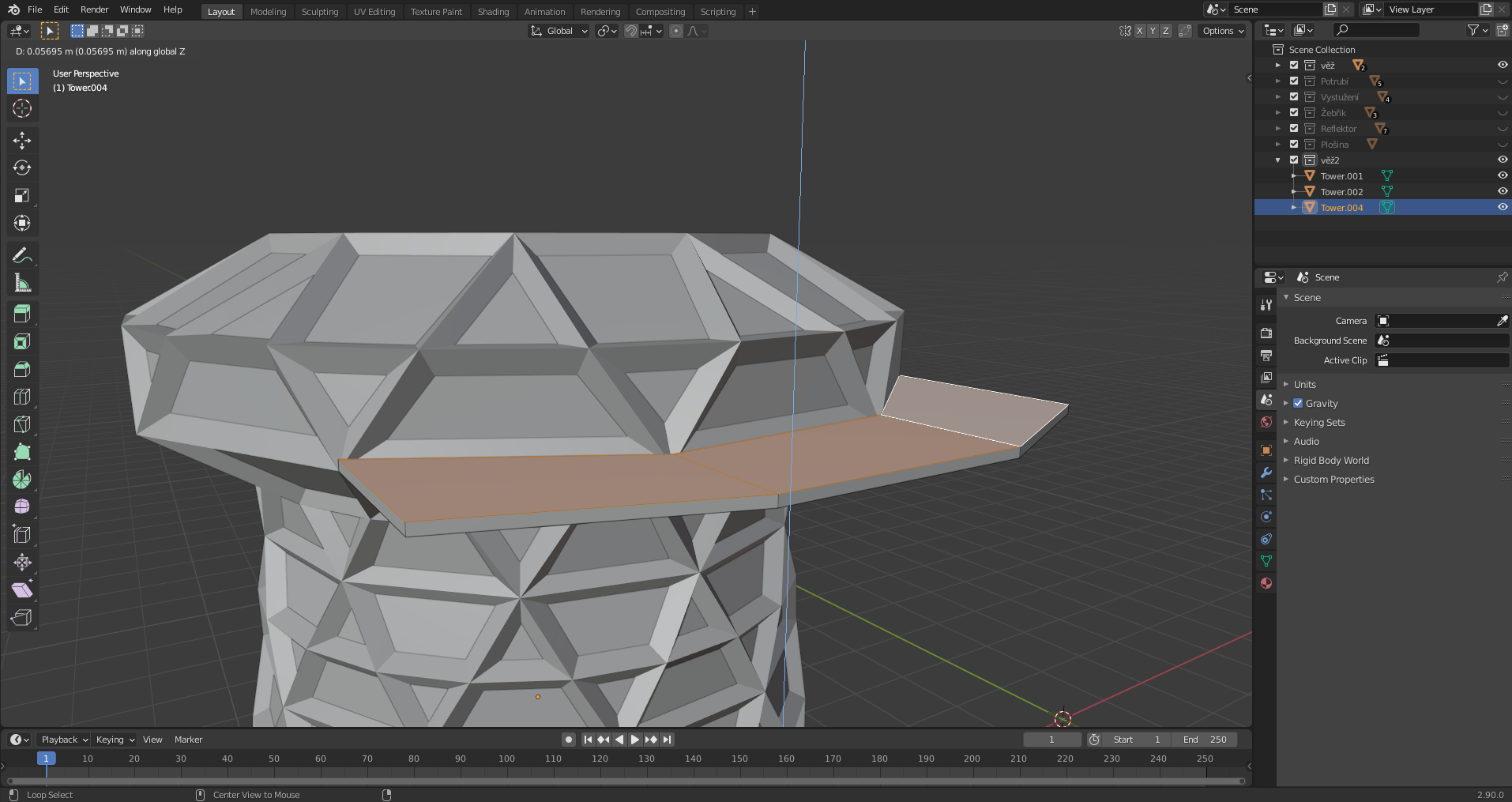This screenshot has width=1512, height=802.
Task: Collapse the věž2 collection
Action: coord(1278,160)
